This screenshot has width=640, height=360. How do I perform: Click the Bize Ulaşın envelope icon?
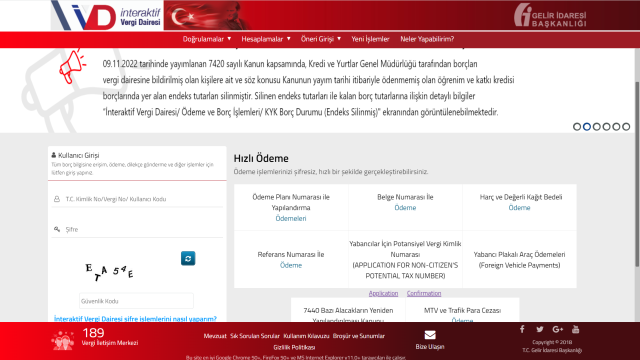click(430, 335)
